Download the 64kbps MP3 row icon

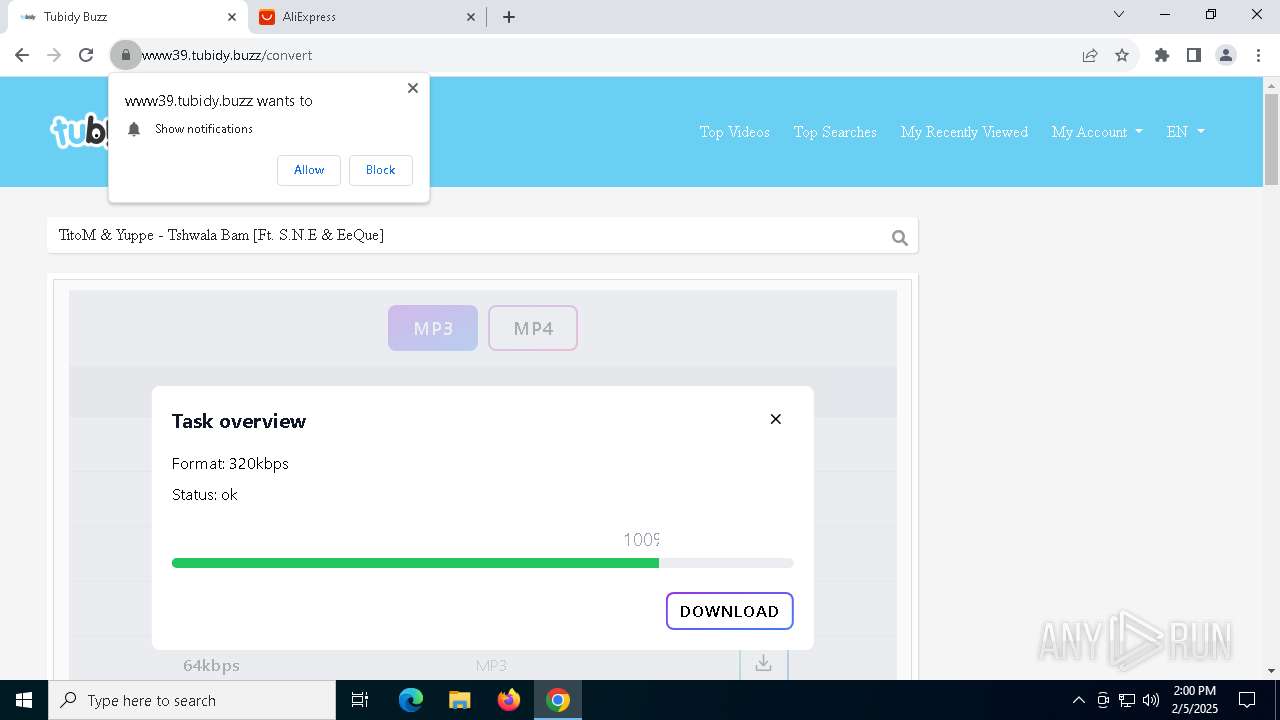[764, 664]
